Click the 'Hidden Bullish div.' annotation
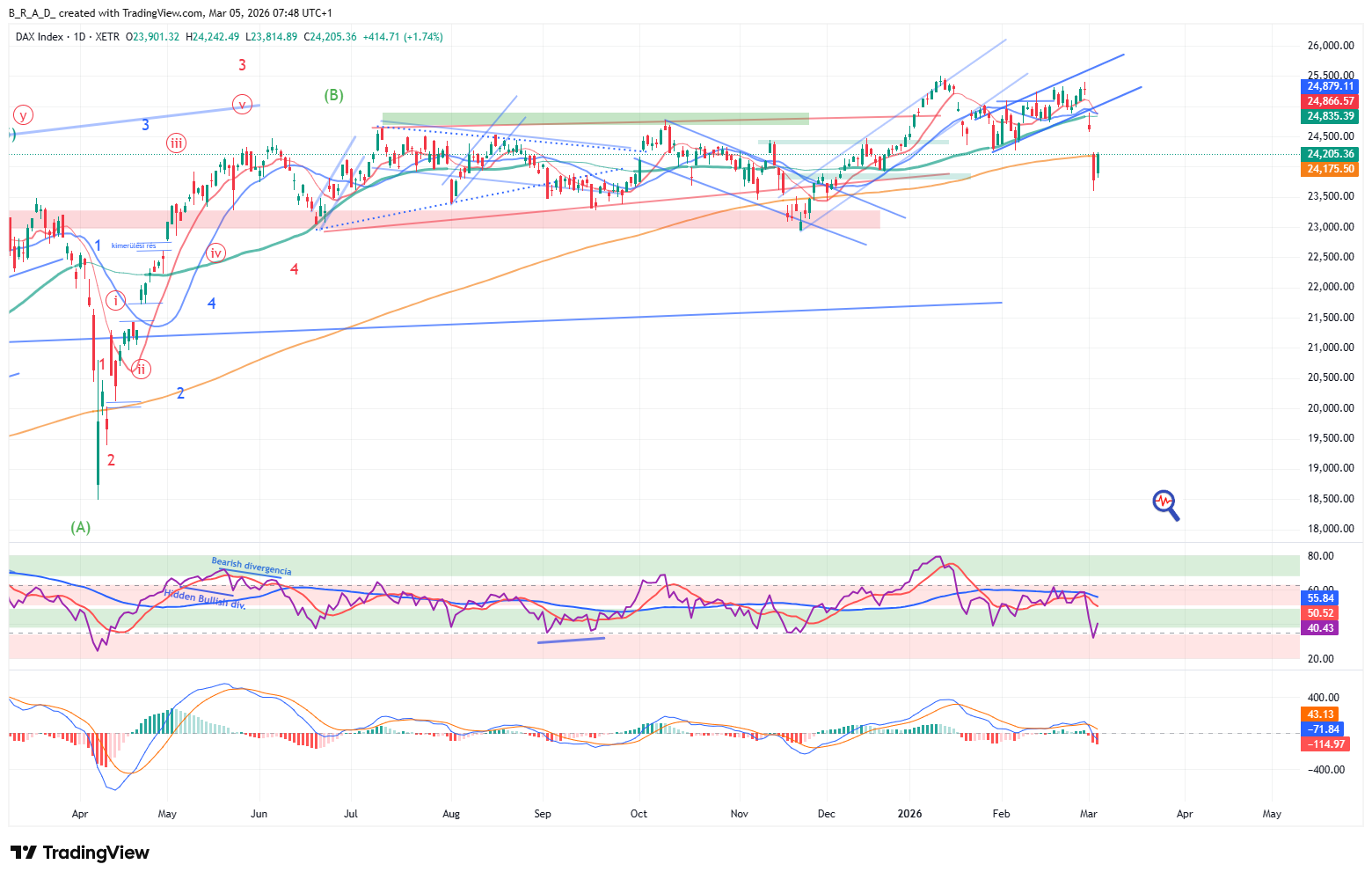1372x879 pixels. (204, 599)
